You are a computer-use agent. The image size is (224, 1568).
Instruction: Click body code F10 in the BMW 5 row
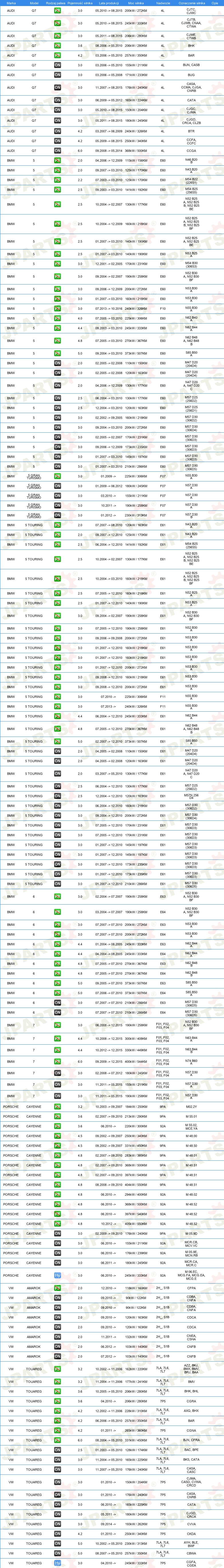coord(163,309)
